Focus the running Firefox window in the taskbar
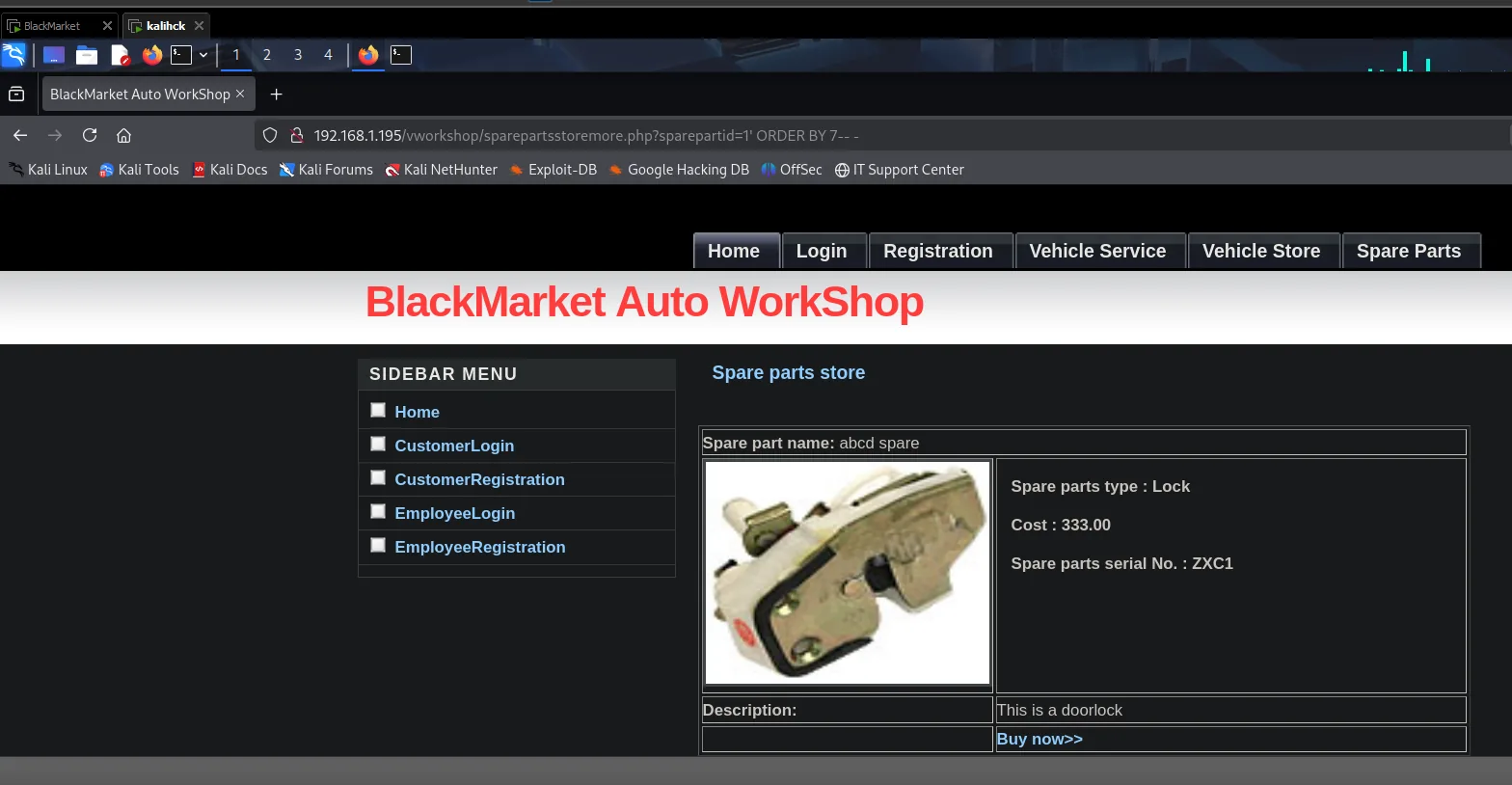 pos(368,55)
